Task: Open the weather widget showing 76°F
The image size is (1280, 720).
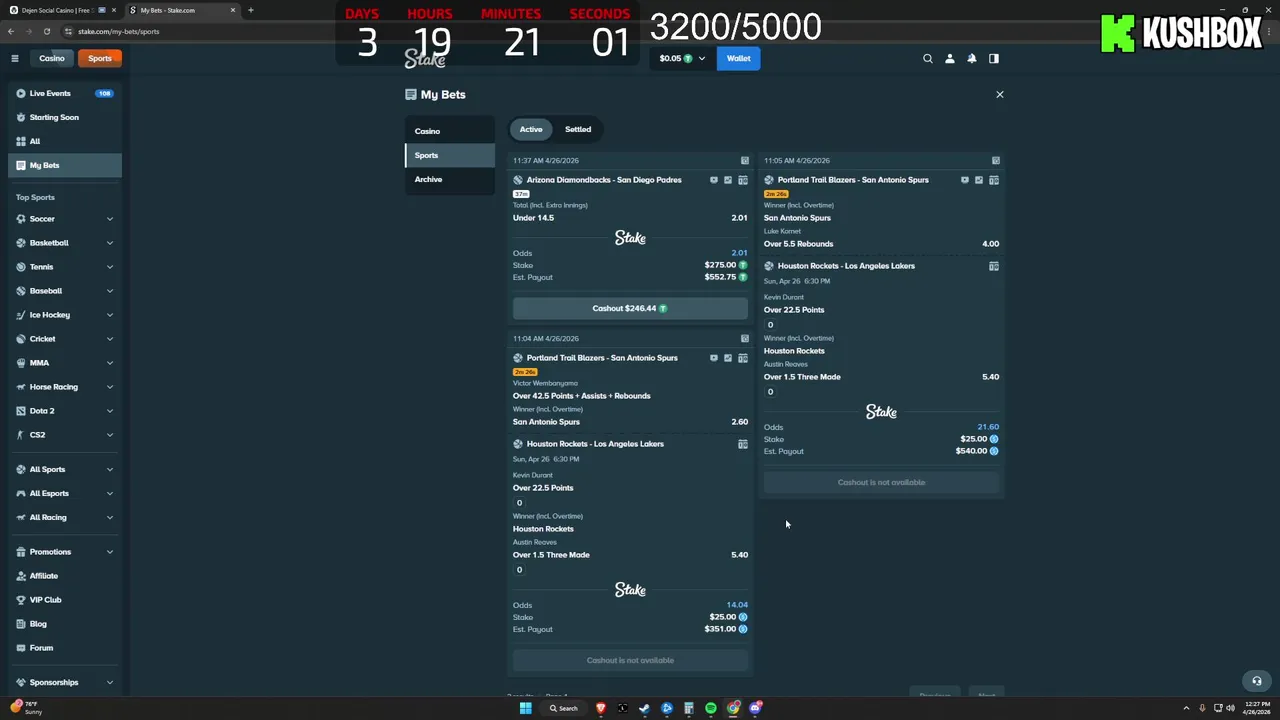Action: click(x=26, y=708)
